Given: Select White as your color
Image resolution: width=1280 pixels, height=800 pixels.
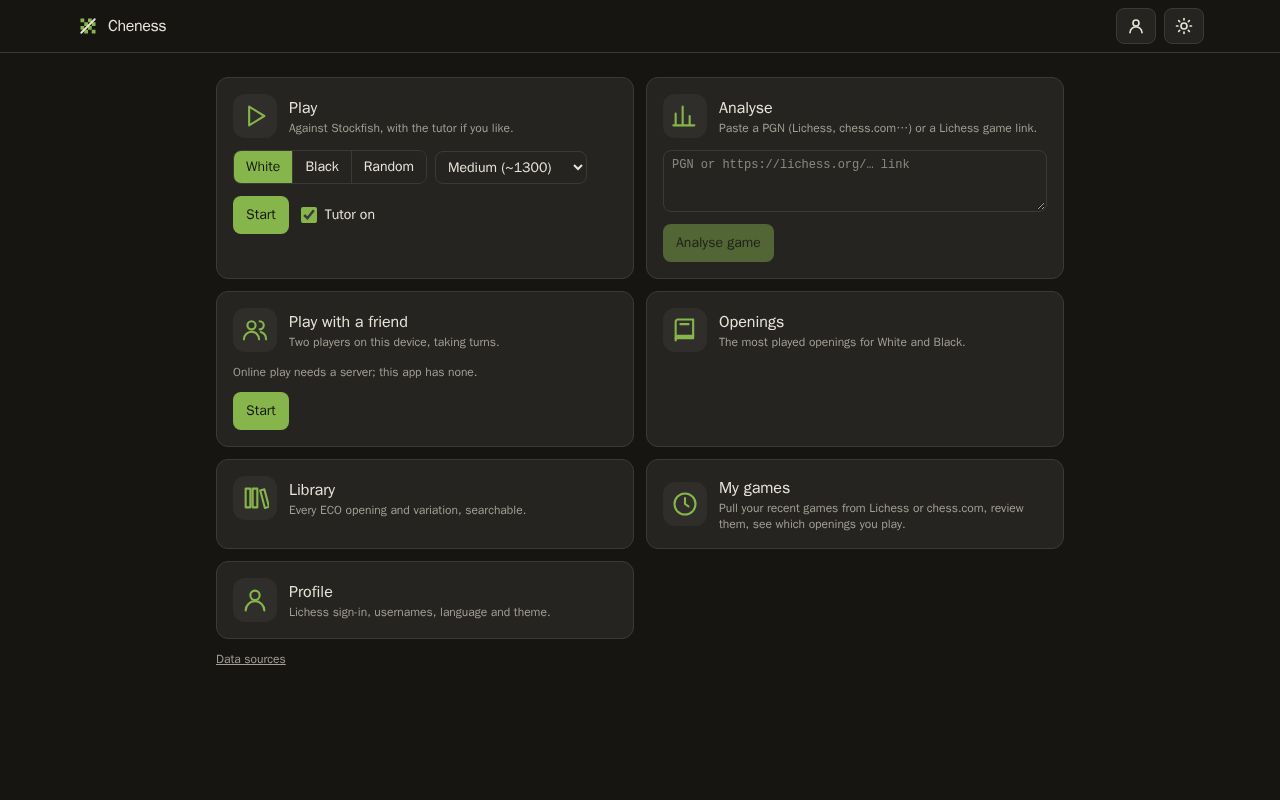Looking at the screenshot, I should pos(263,167).
